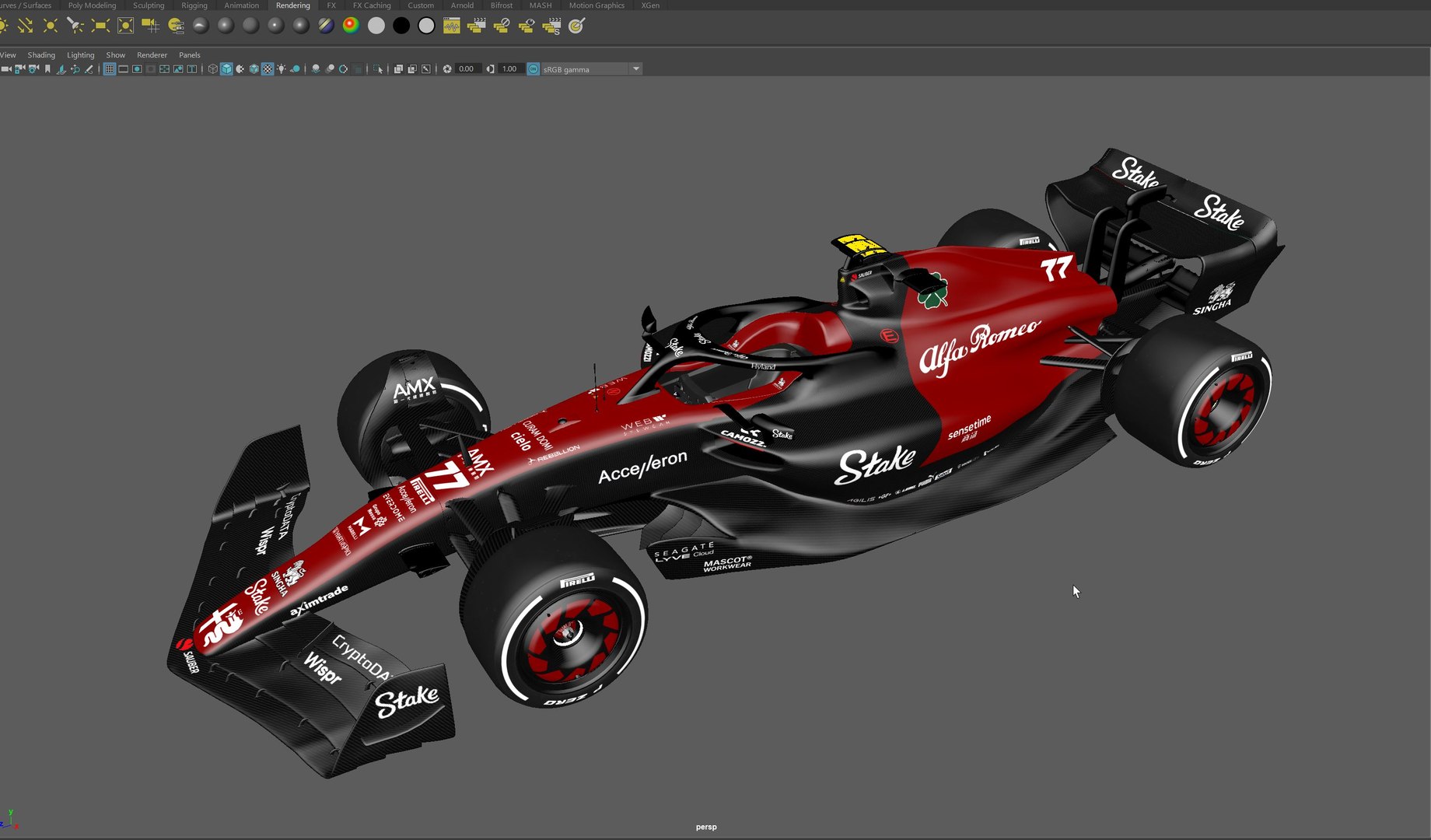Assign anisotropic material shelf icon
This screenshot has width=1431, height=840.
click(201, 26)
